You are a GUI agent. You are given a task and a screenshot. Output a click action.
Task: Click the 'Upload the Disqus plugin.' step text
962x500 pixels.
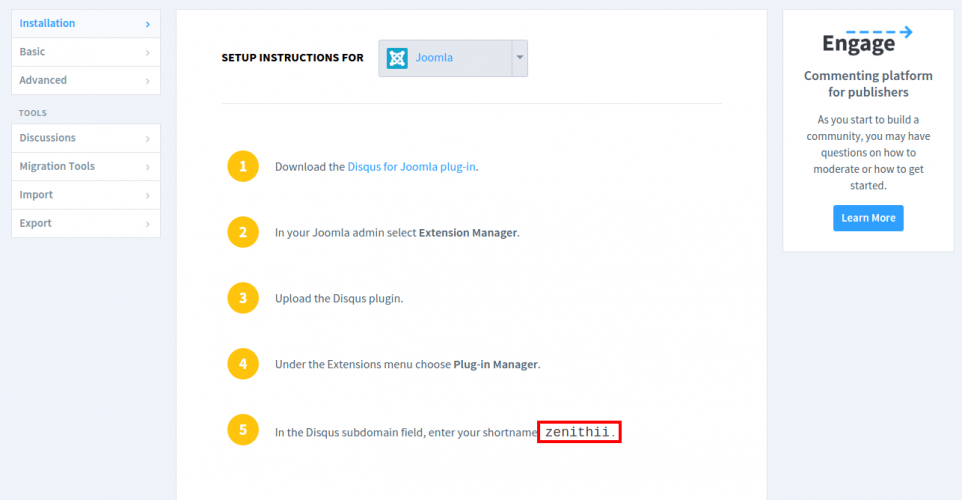pyautogui.click(x=339, y=299)
